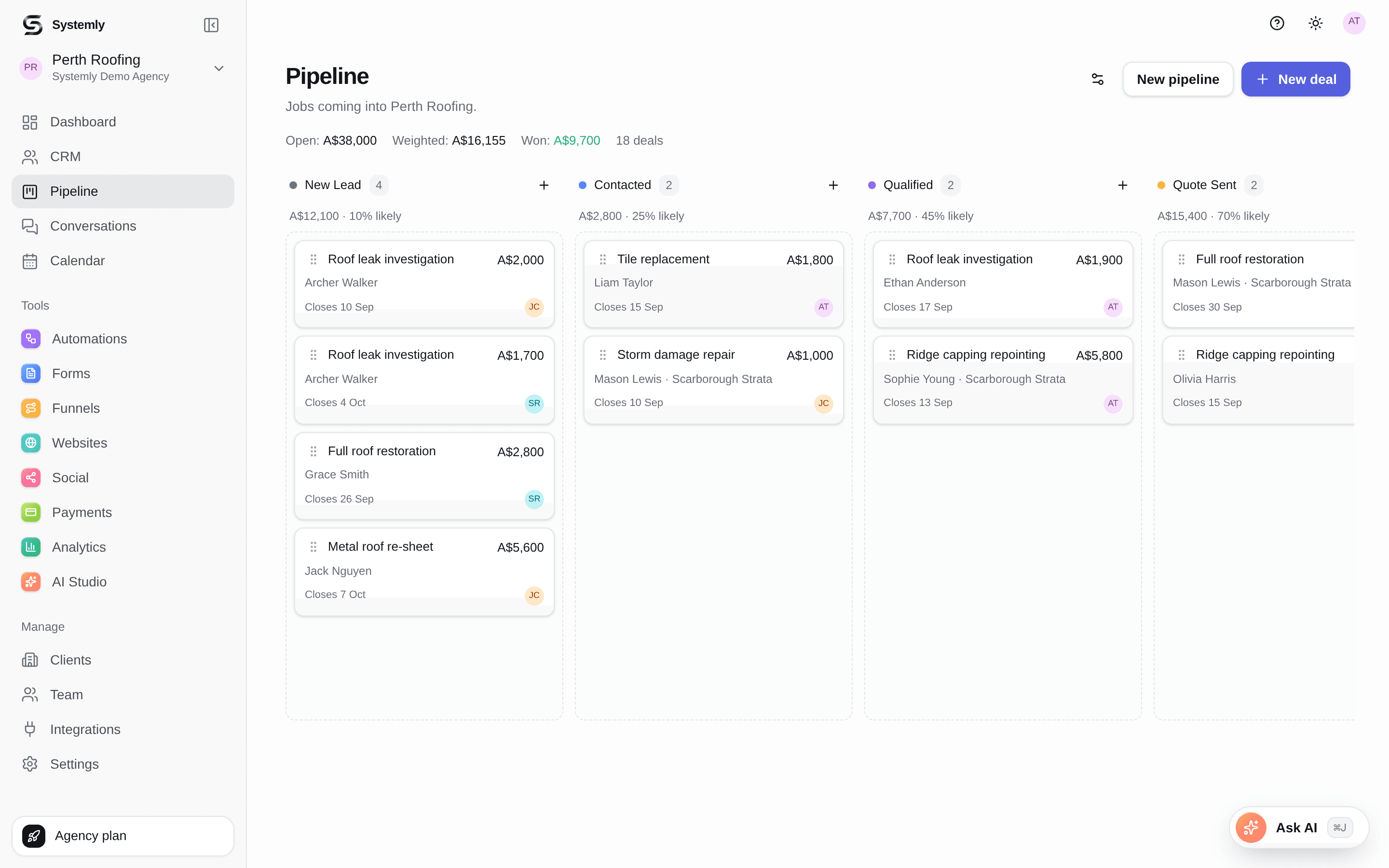Click the A$1,700 Roof leak investigation card
The width and height of the screenshot is (1389, 868).
(424, 380)
